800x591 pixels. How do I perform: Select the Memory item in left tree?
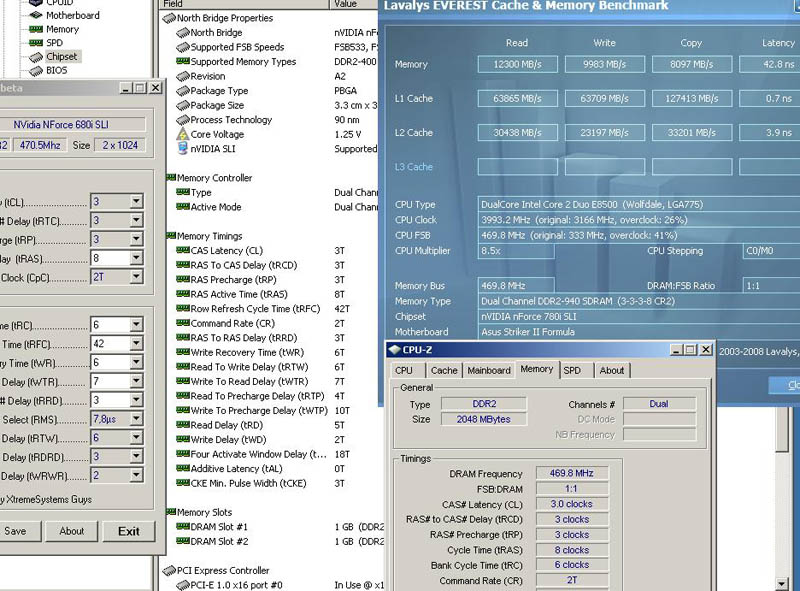[62, 29]
